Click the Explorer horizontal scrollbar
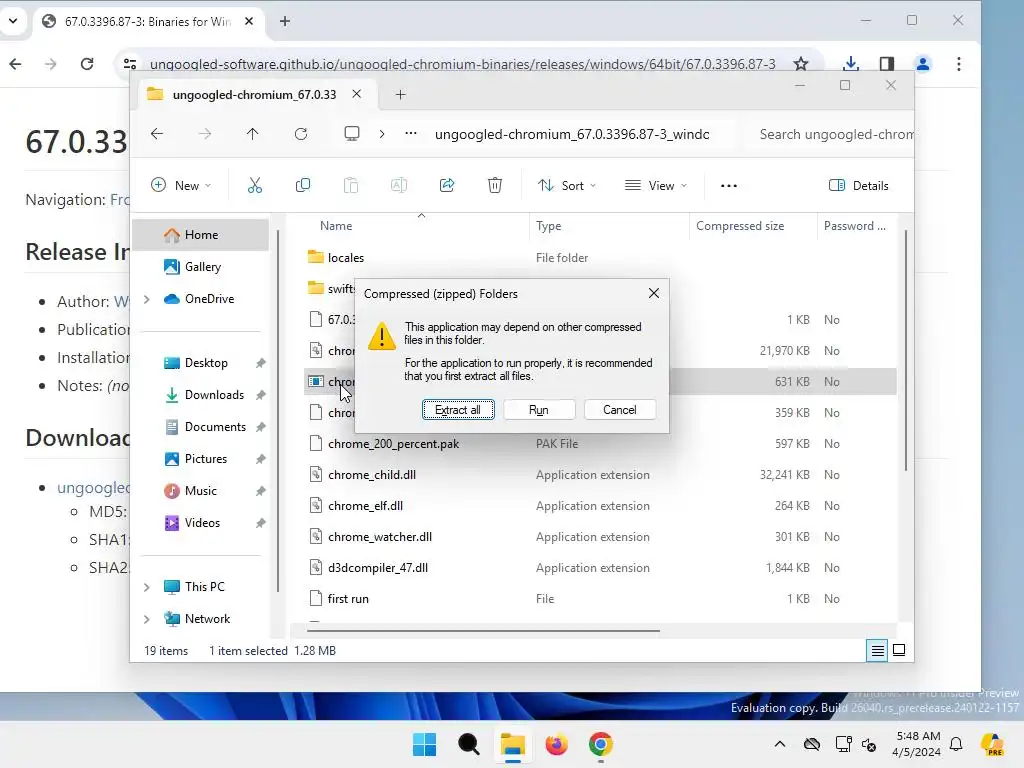 point(483,631)
